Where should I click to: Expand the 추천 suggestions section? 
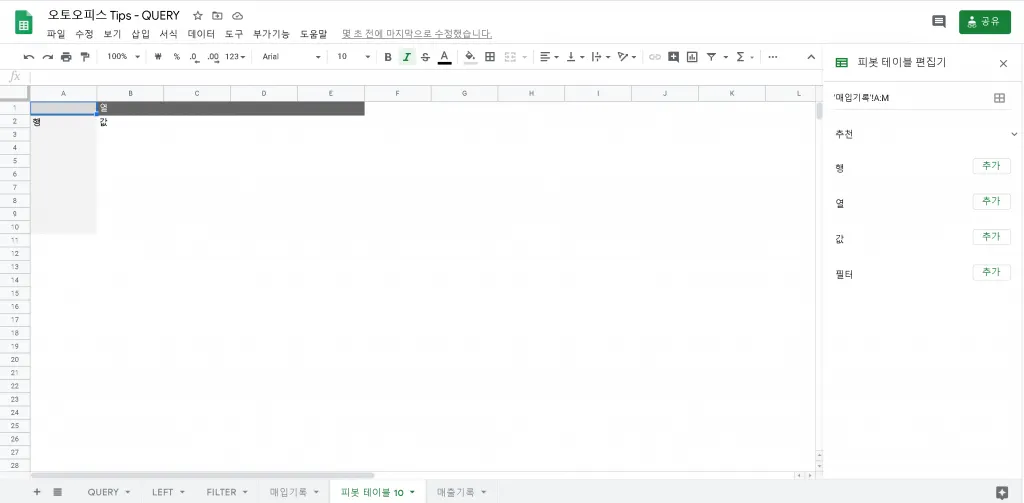tap(1014, 134)
